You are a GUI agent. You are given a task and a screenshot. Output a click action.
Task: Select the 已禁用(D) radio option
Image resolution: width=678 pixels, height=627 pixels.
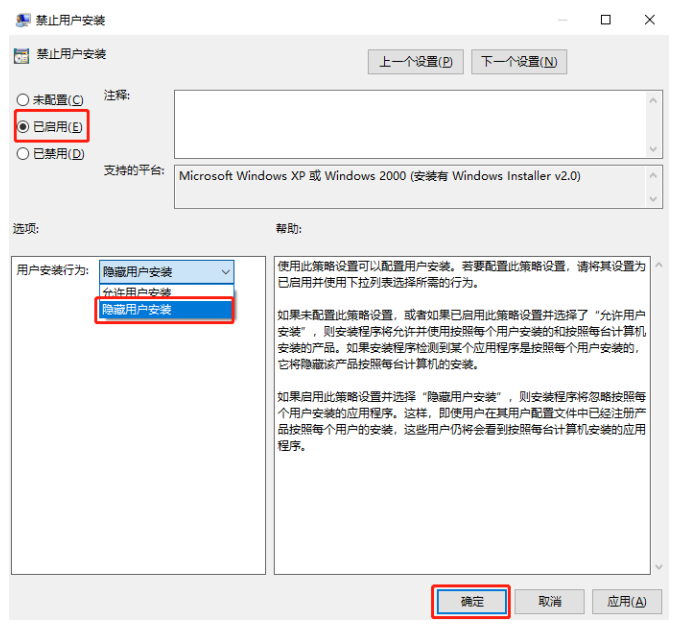(50, 154)
